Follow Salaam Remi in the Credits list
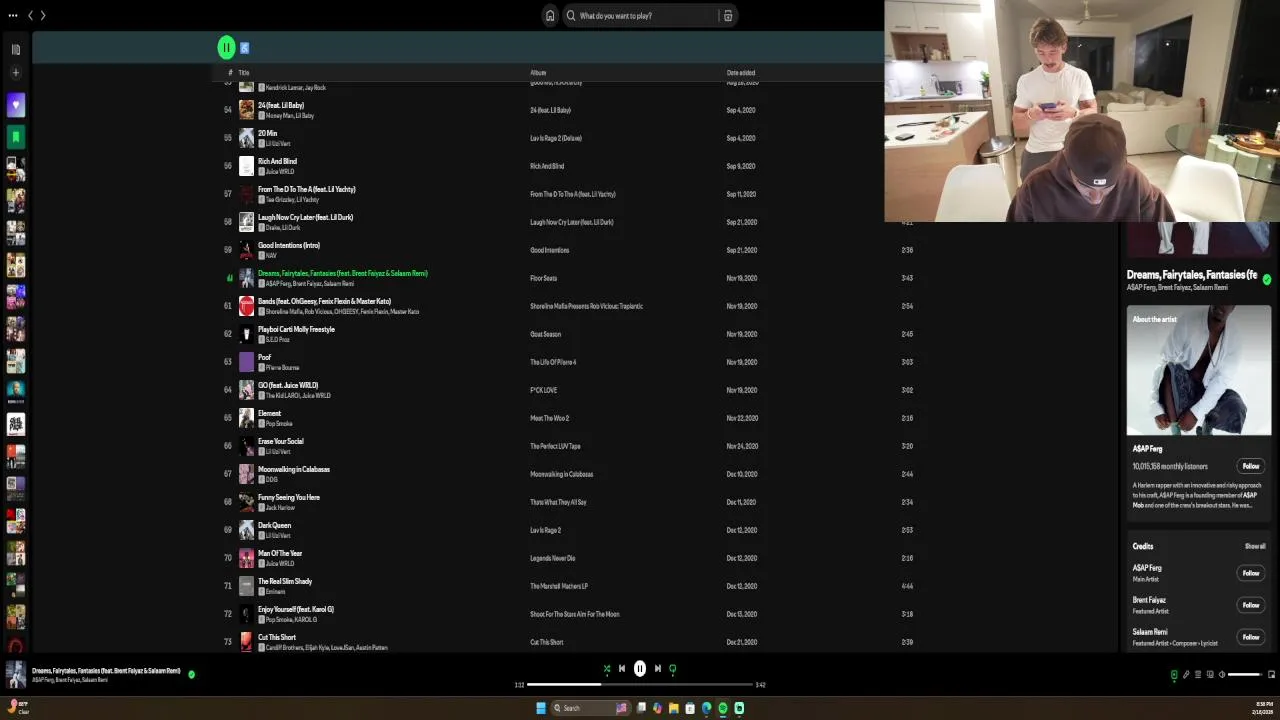 tap(1251, 637)
